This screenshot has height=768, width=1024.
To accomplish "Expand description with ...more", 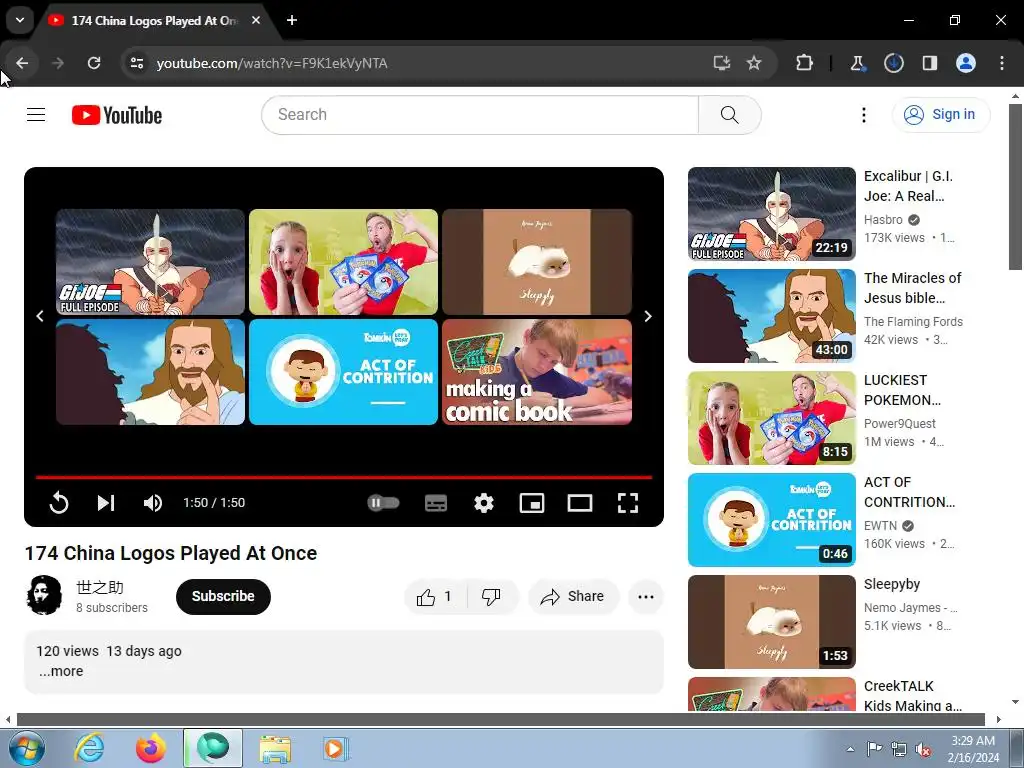I will (x=61, y=671).
